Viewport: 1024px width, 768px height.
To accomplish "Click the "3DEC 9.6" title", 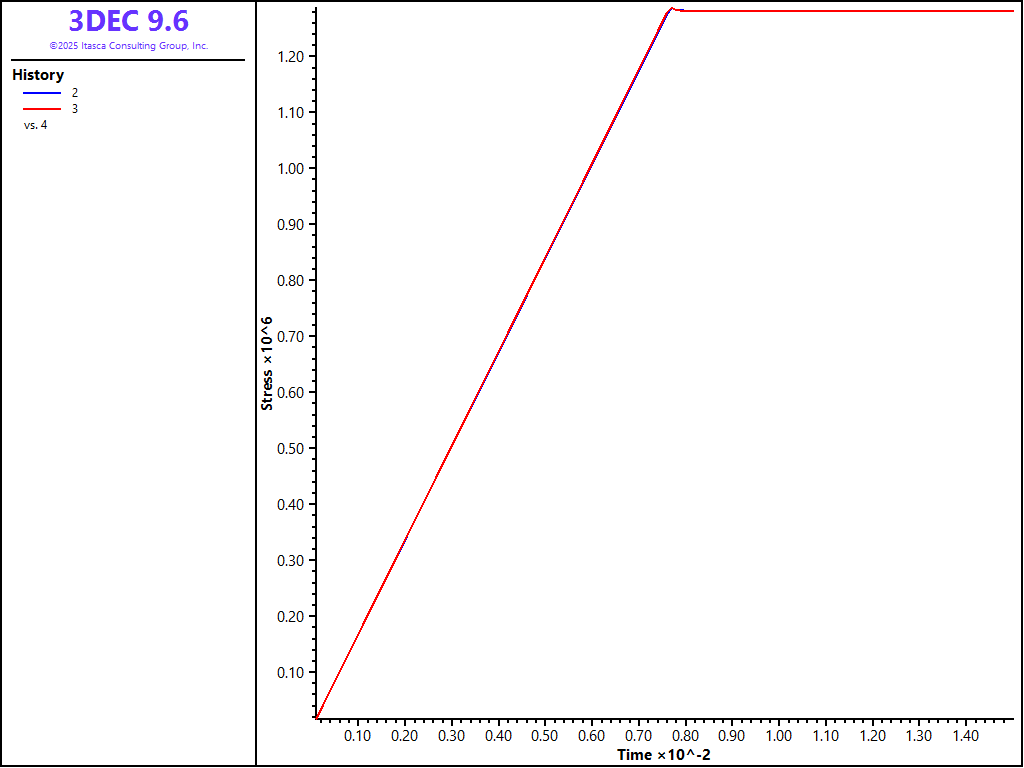I will (x=128, y=21).
